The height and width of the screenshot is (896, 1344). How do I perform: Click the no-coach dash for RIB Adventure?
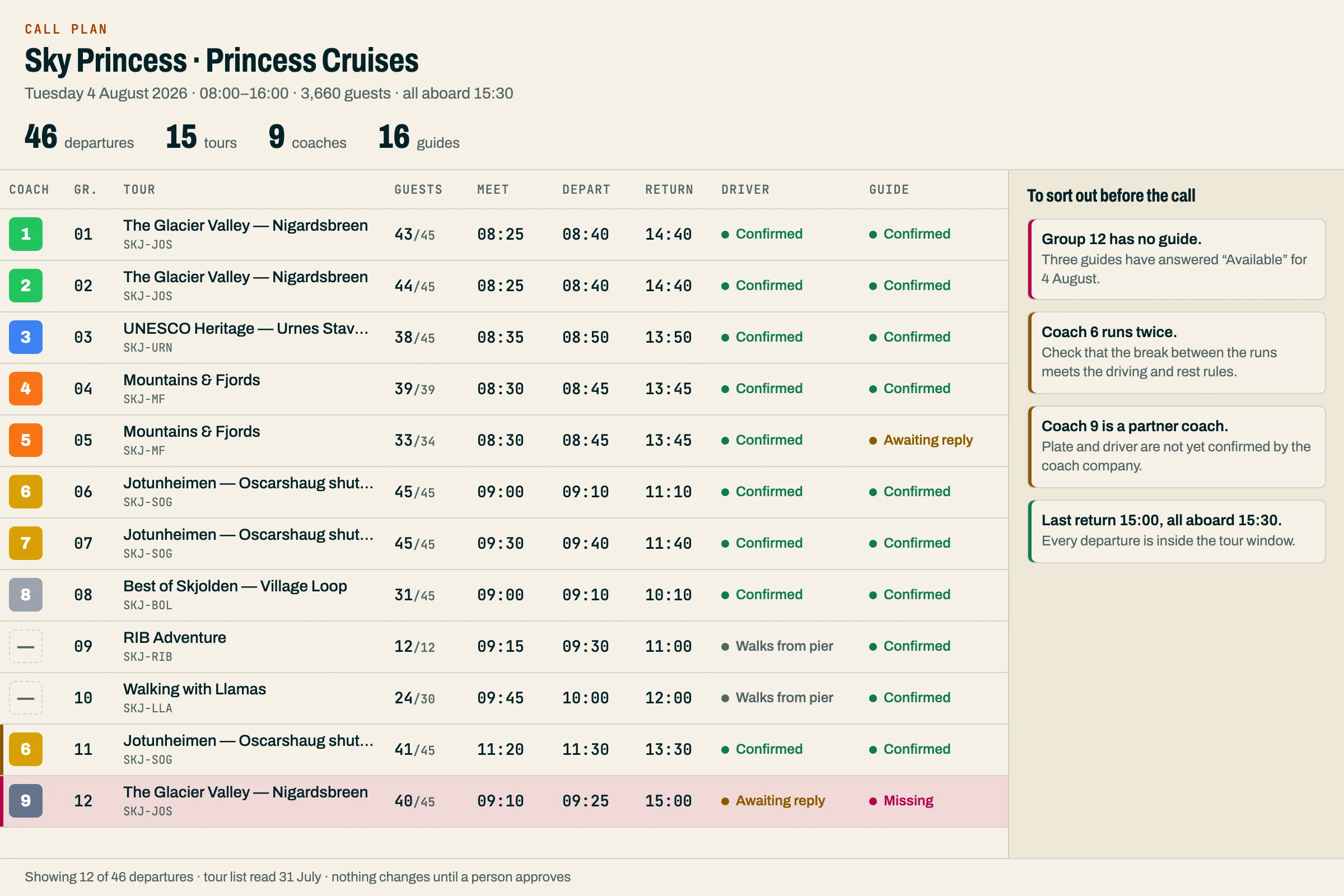click(26, 646)
